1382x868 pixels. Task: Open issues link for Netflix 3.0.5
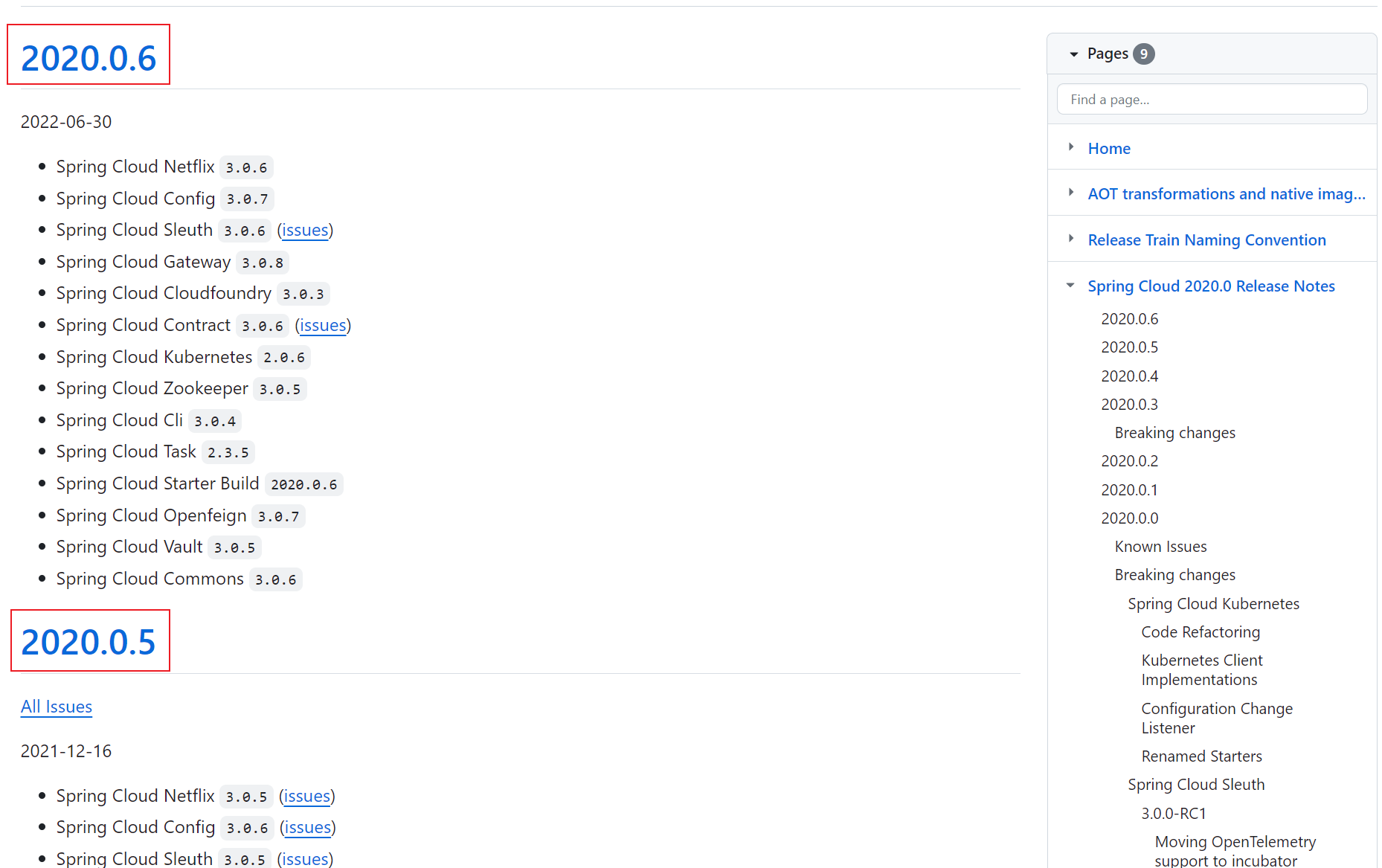click(x=307, y=797)
